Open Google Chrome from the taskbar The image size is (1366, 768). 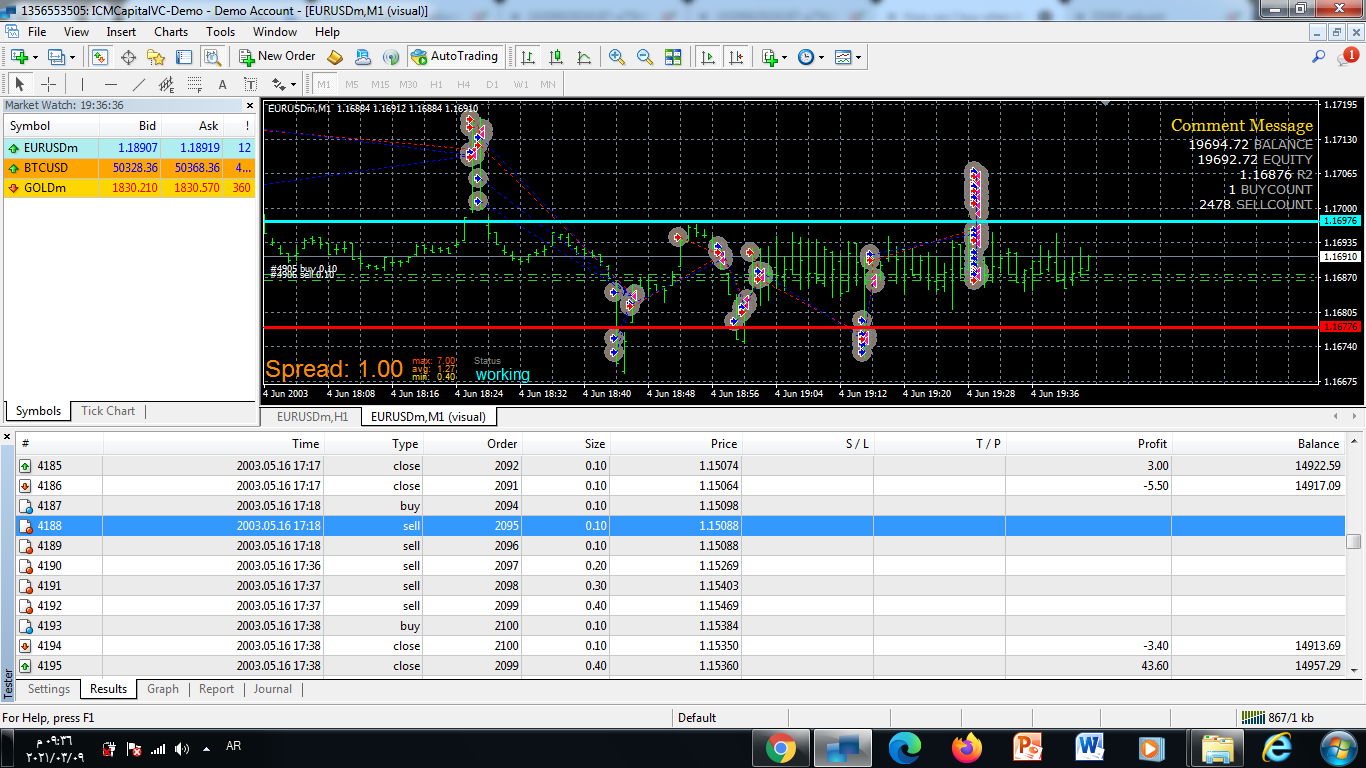(781, 747)
